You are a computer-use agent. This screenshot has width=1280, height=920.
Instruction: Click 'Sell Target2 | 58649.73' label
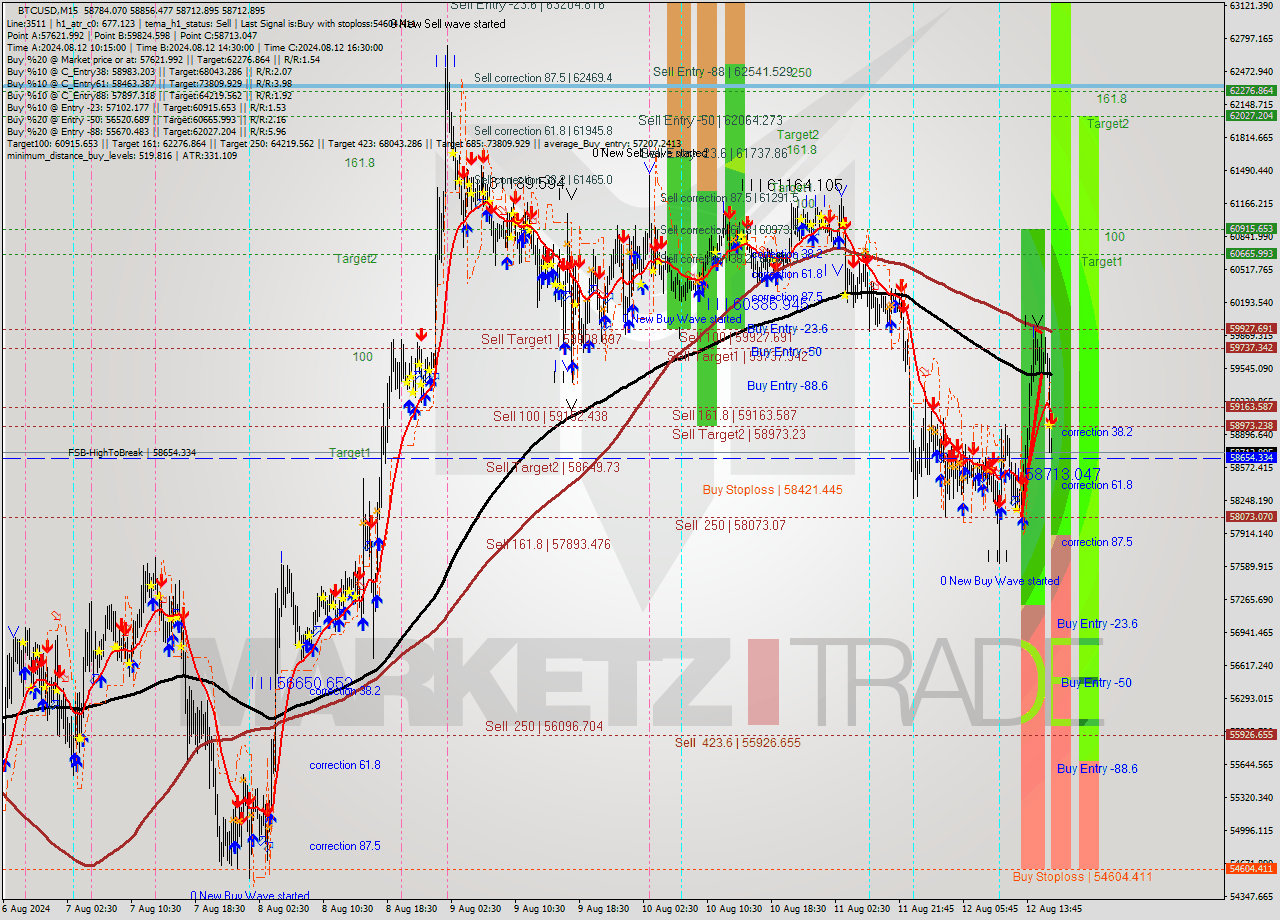[553, 467]
